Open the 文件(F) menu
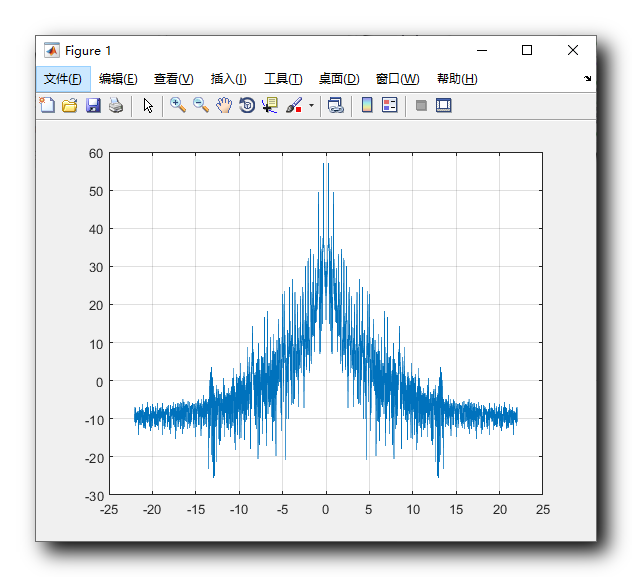 (x=63, y=79)
